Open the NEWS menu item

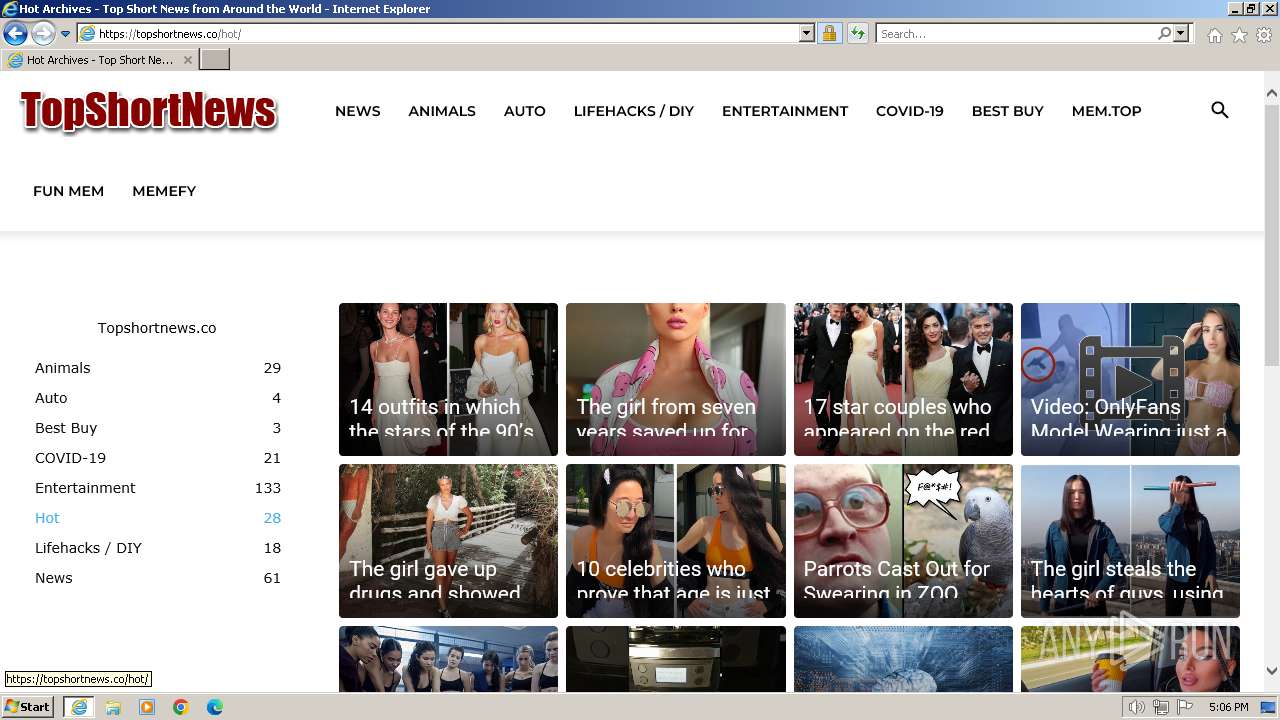point(357,111)
